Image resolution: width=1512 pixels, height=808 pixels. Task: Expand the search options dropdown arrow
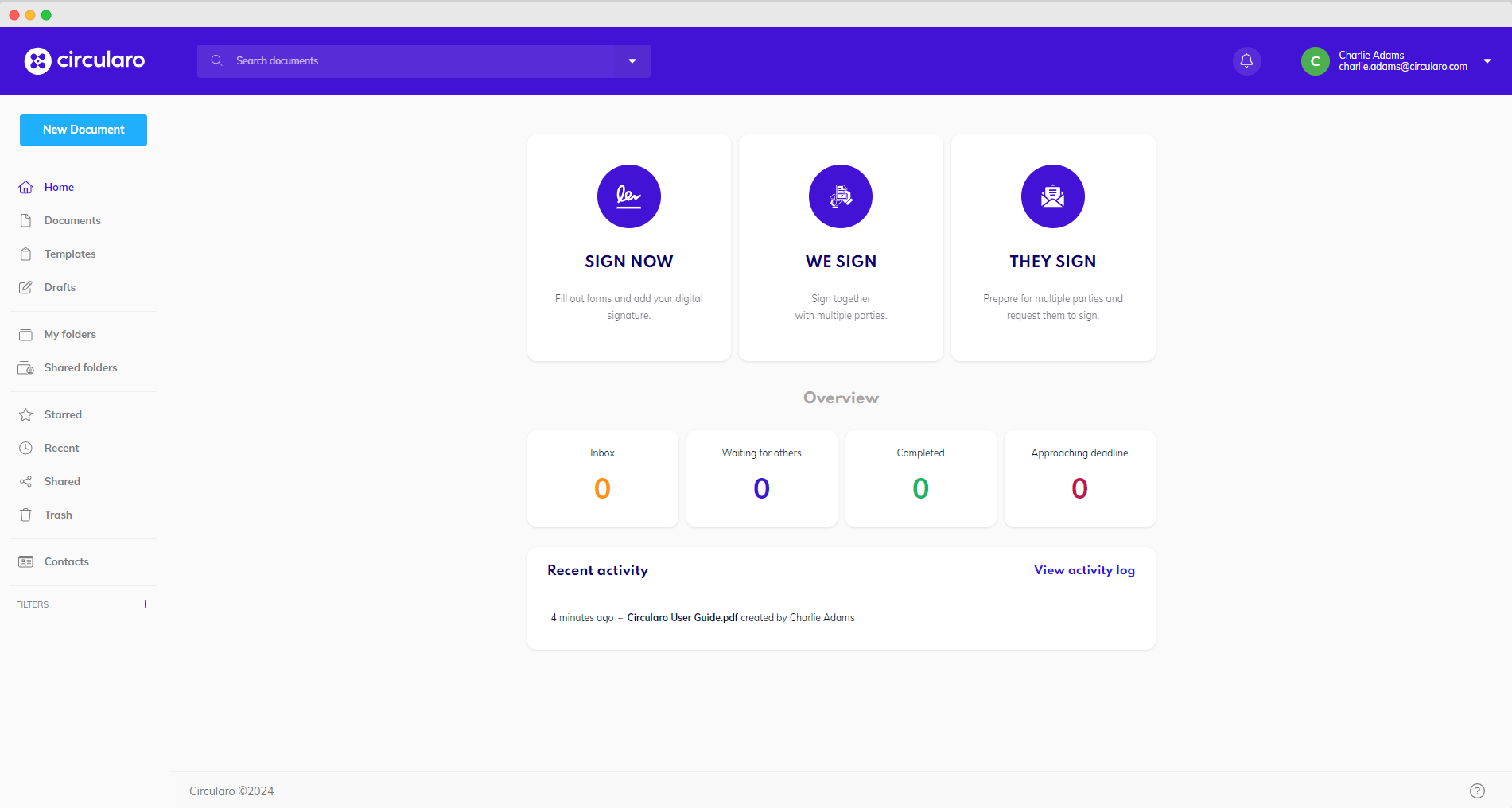tap(632, 61)
